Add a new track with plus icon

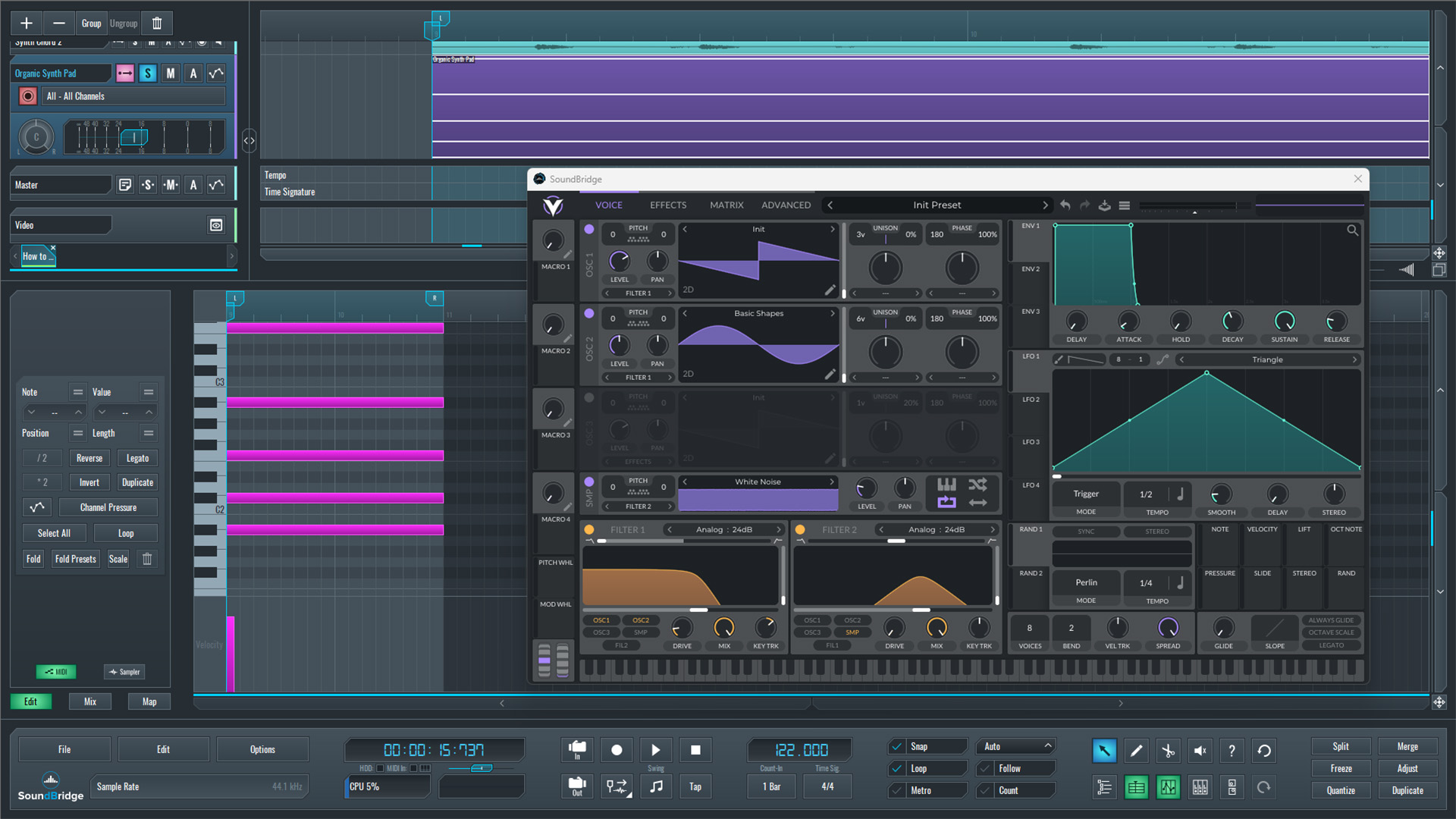[27, 24]
